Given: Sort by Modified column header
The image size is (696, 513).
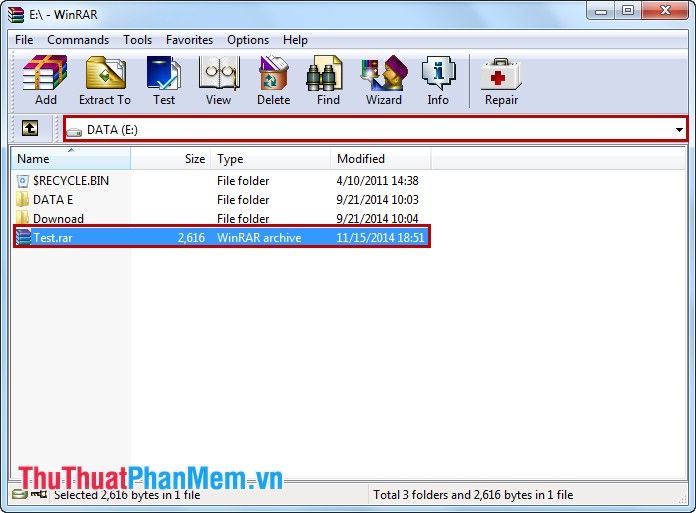Looking at the screenshot, I should 381,158.
